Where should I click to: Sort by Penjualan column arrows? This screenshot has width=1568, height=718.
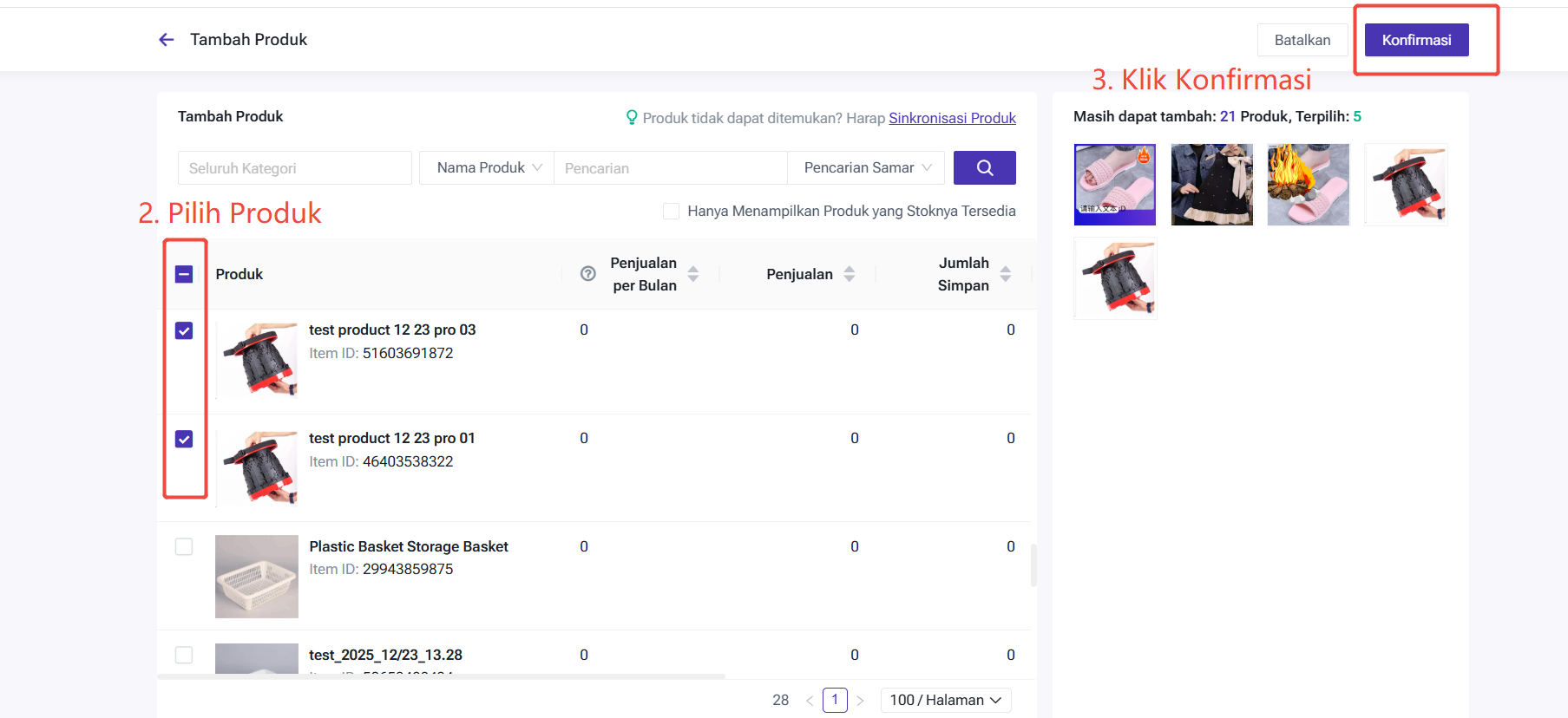pos(850,274)
